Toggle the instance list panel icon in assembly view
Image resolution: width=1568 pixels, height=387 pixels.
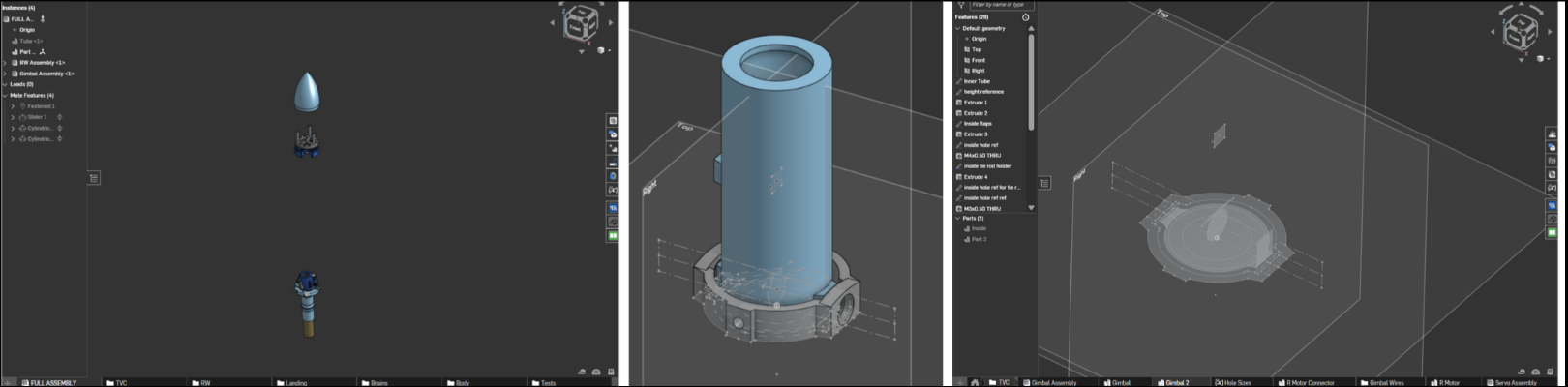coord(94,178)
